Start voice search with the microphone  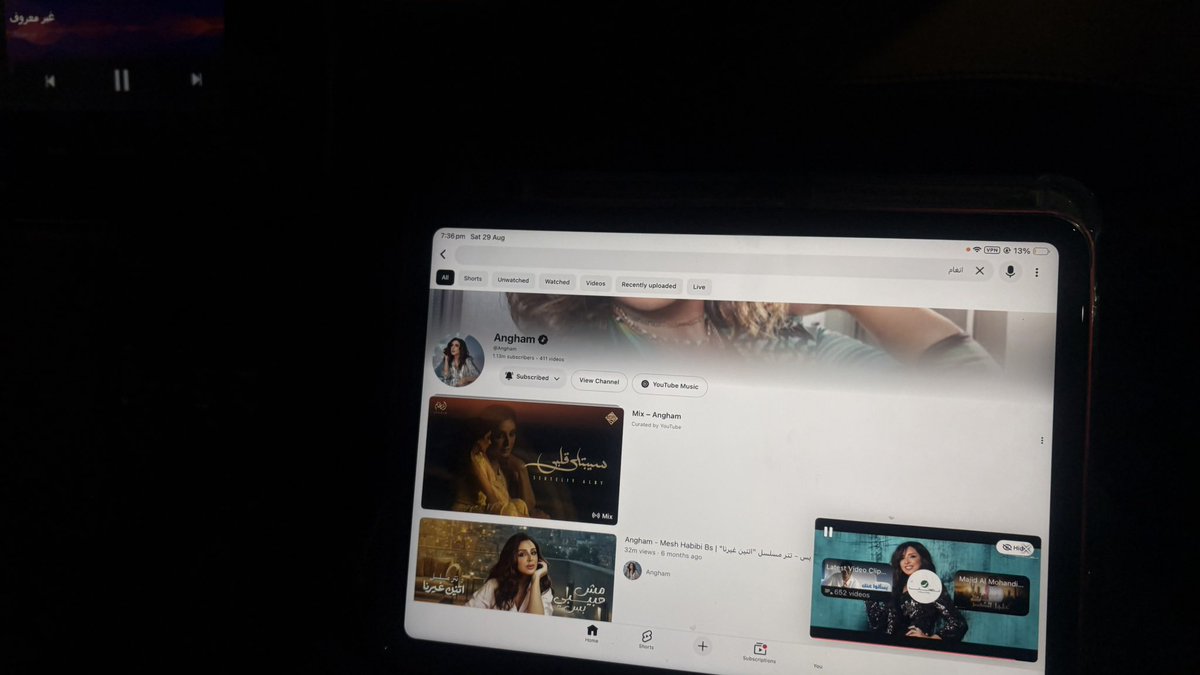(1010, 271)
